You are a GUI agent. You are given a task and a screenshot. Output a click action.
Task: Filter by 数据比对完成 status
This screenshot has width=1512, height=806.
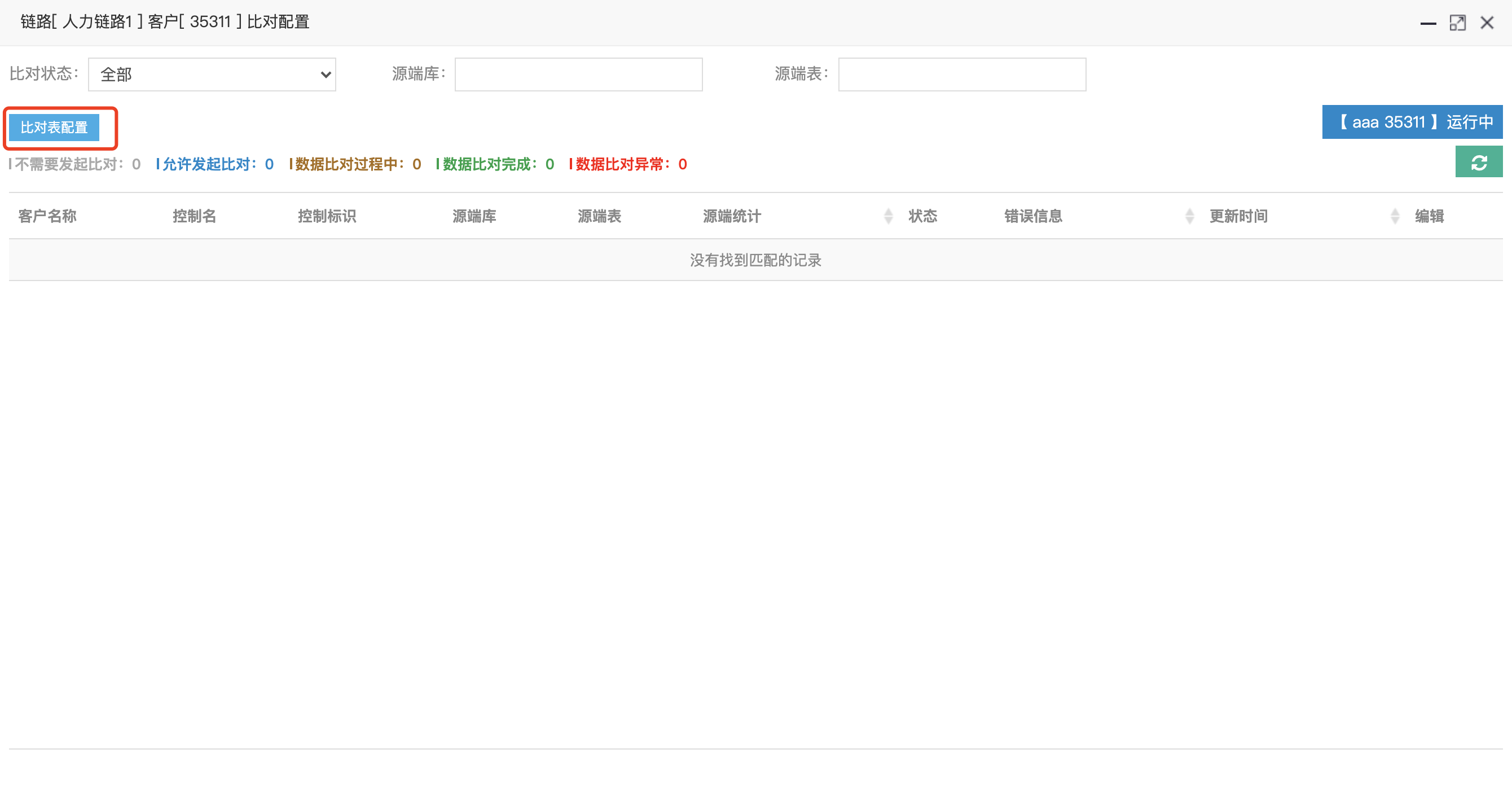(x=495, y=164)
